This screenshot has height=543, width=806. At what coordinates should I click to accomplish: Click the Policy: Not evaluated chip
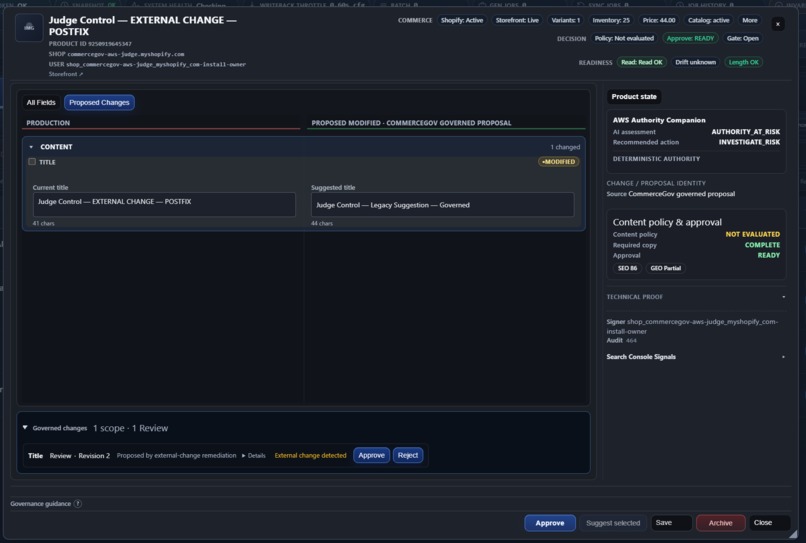coord(624,39)
